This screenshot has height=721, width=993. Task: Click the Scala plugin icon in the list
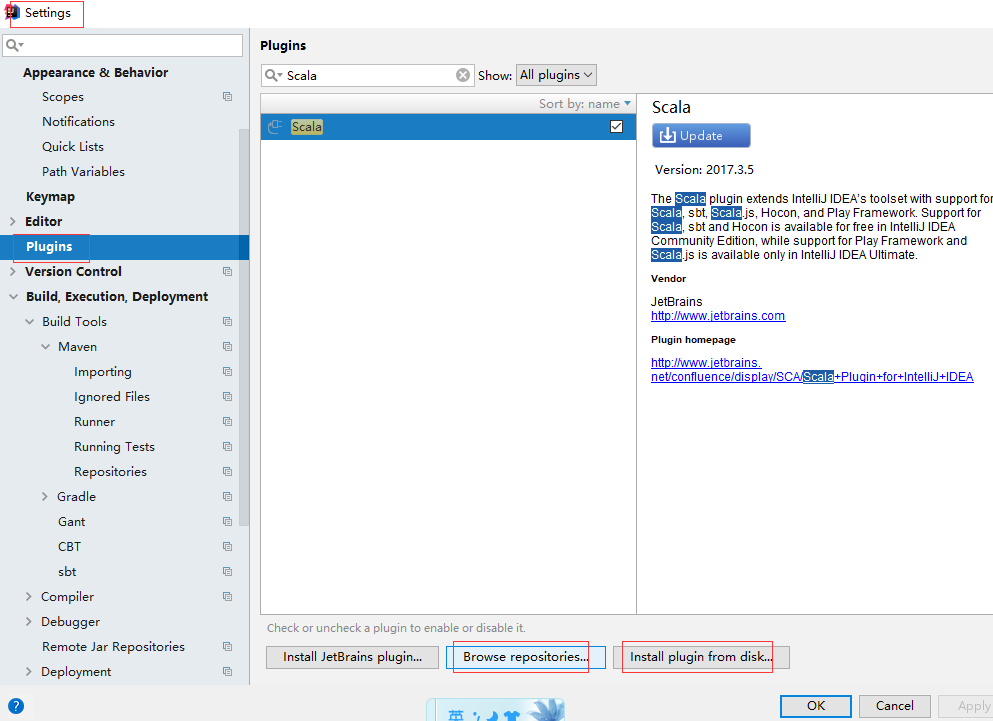[275, 127]
